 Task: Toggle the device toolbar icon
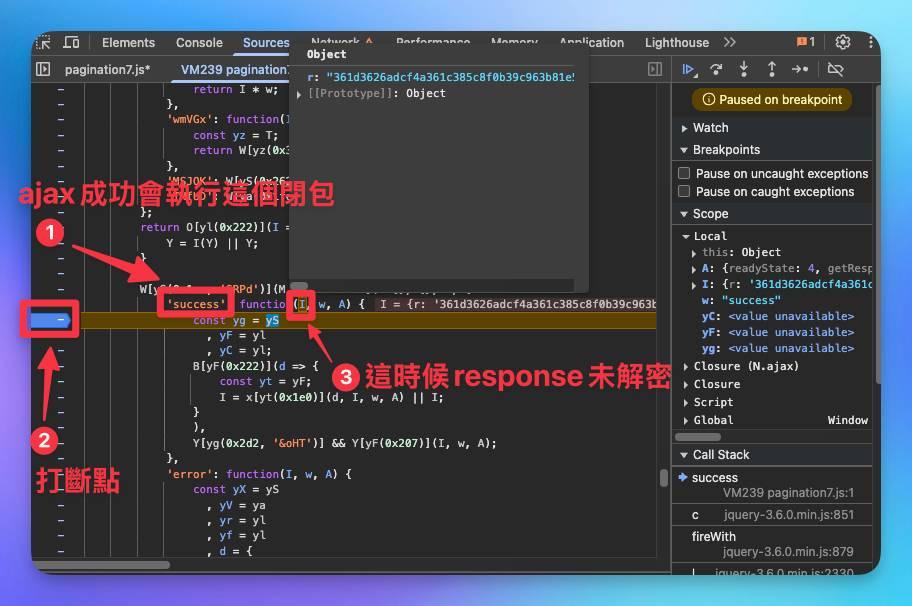coord(71,42)
